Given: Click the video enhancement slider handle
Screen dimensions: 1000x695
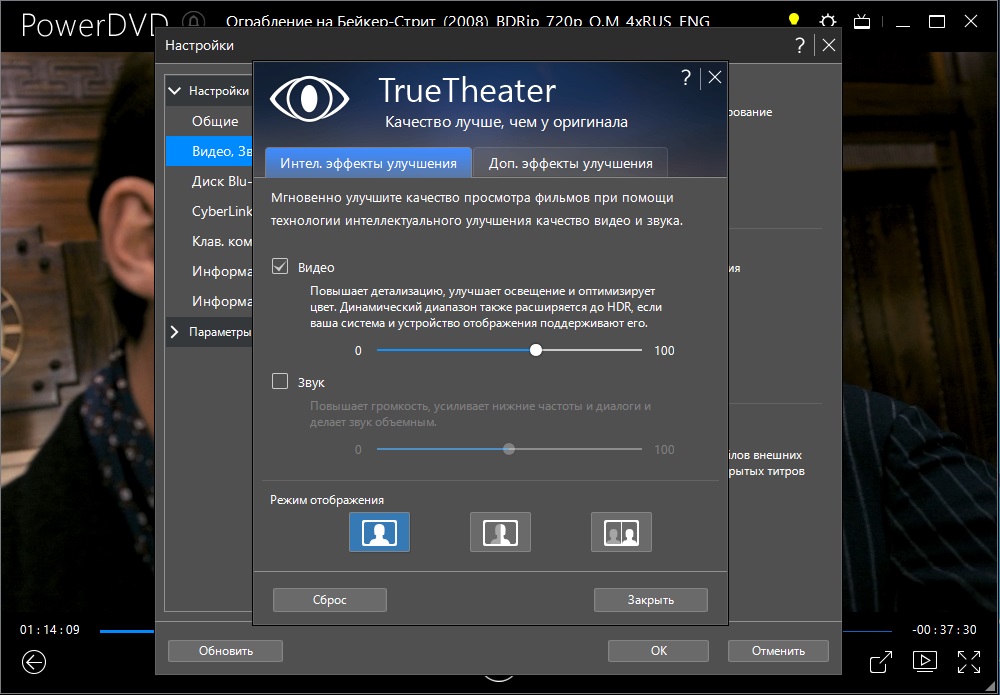Looking at the screenshot, I should tap(536, 350).
